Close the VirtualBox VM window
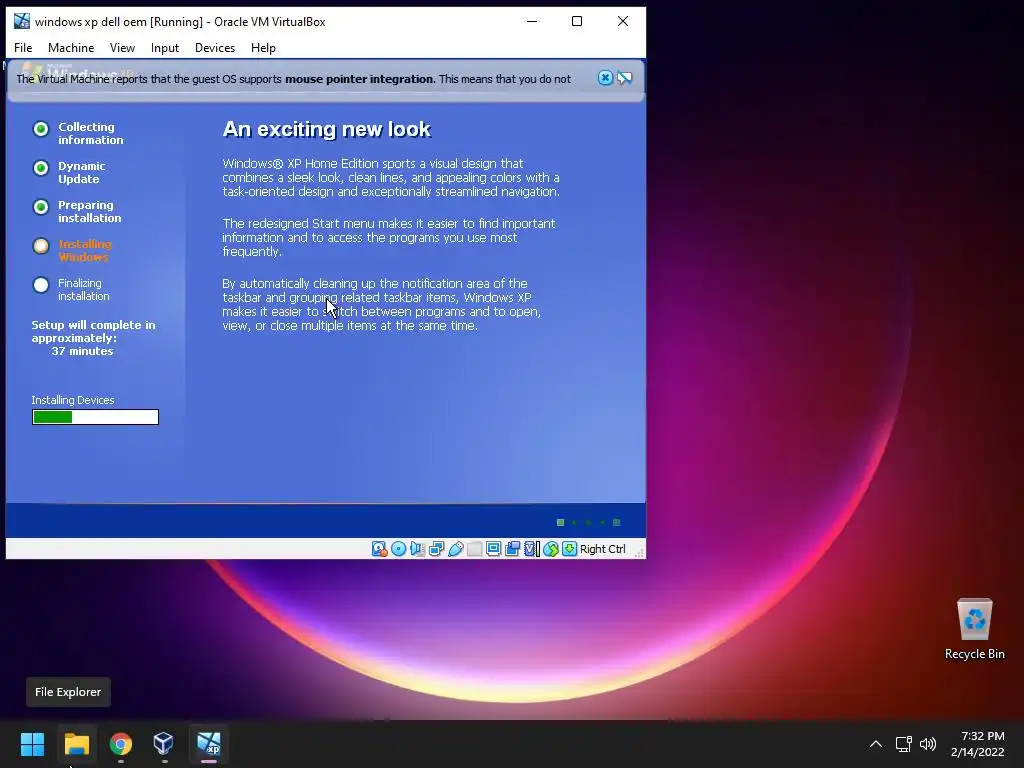This screenshot has width=1024, height=768. click(623, 21)
